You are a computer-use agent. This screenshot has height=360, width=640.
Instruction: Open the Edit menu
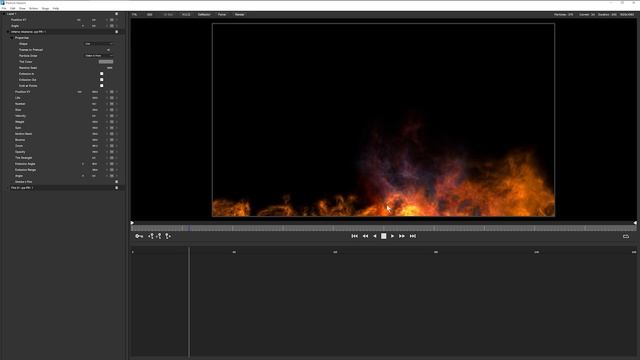pyautogui.click(x=13, y=8)
